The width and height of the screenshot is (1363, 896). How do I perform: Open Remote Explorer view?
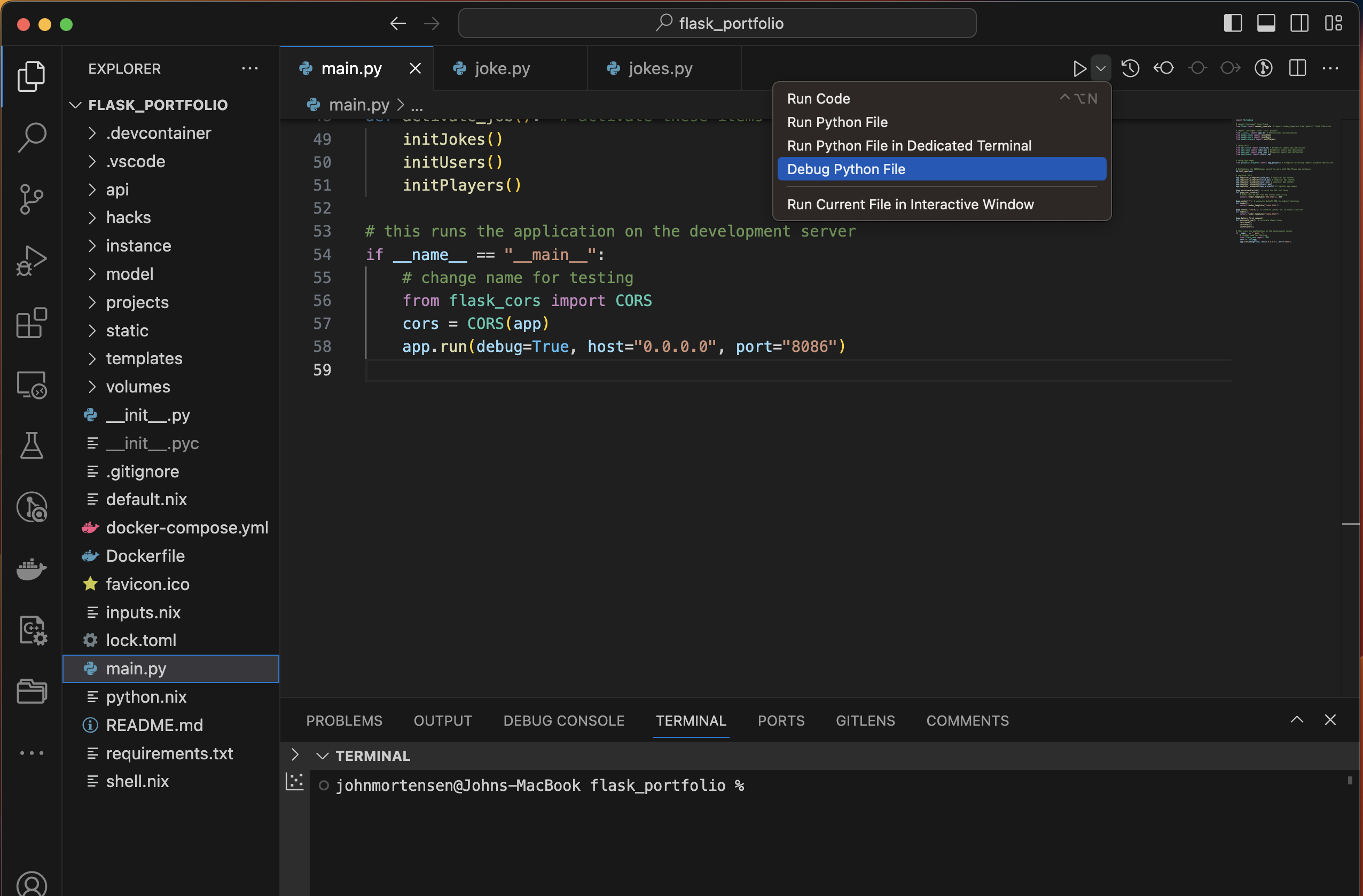tap(32, 385)
